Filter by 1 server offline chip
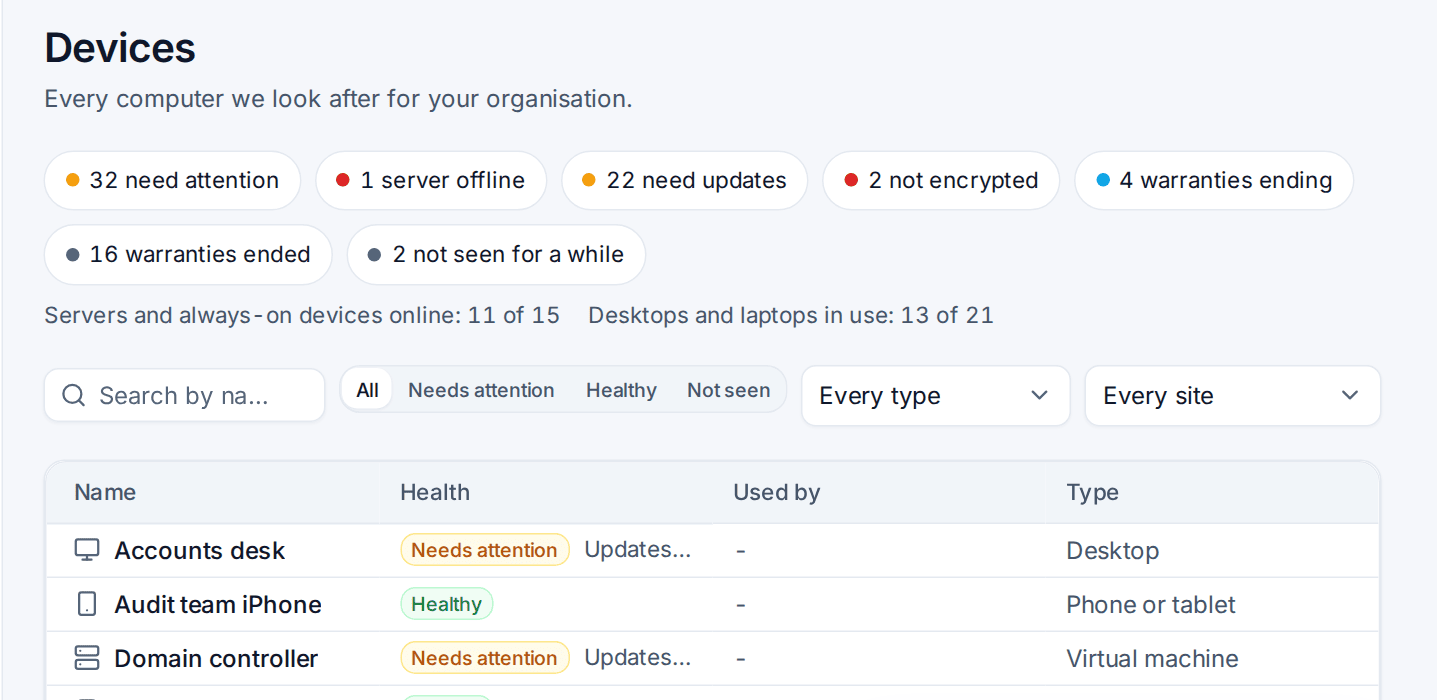This screenshot has width=1437, height=700. click(x=431, y=180)
